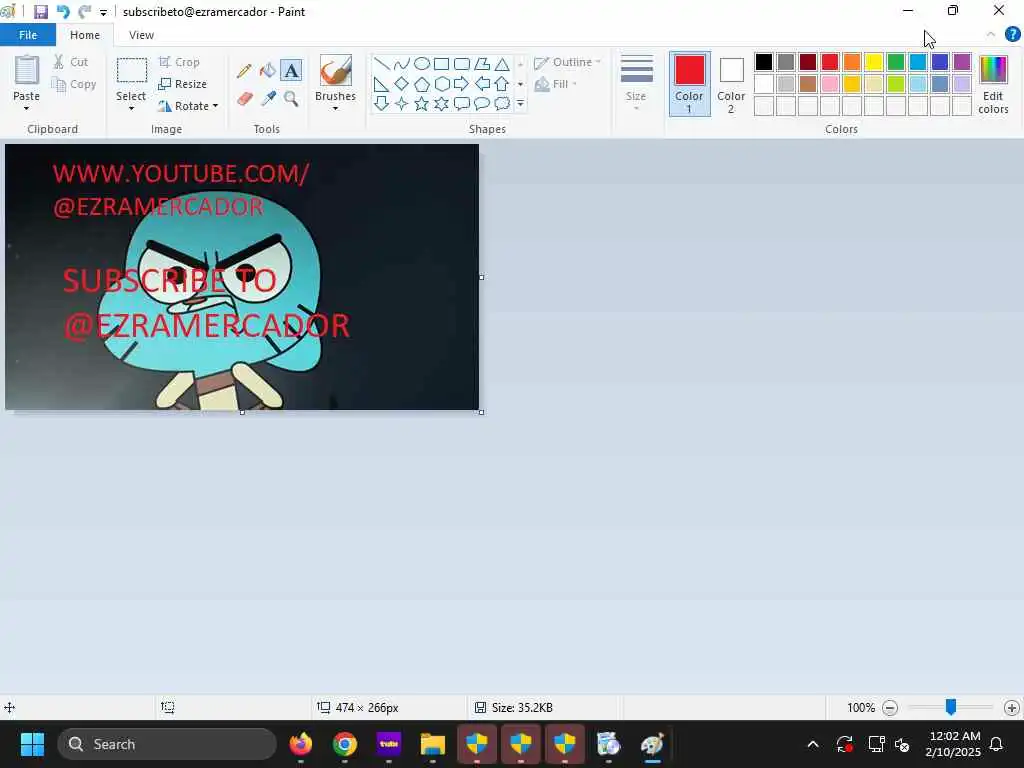This screenshot has height=768, width=1024.
Task: Expand the Brushes dropdown arrow
Action: point(336,108)
